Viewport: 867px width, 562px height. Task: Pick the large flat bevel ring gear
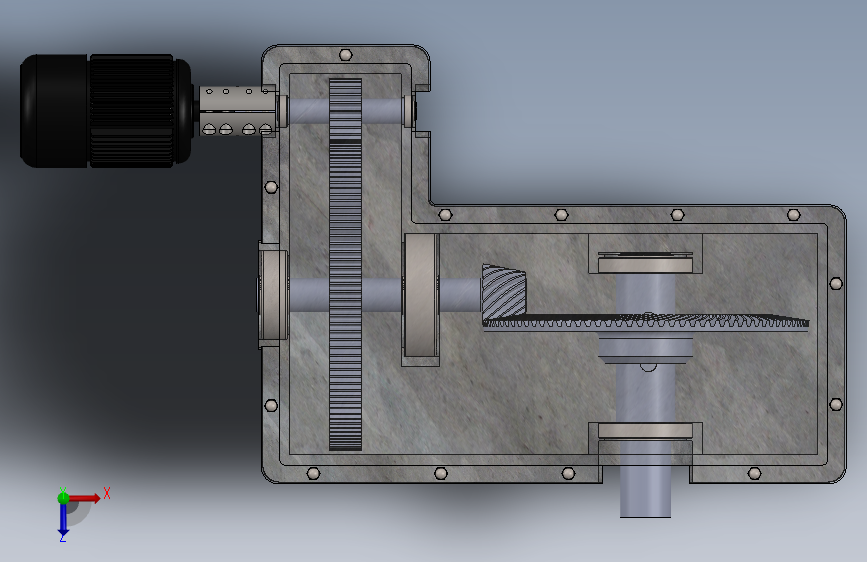point(646,322)
